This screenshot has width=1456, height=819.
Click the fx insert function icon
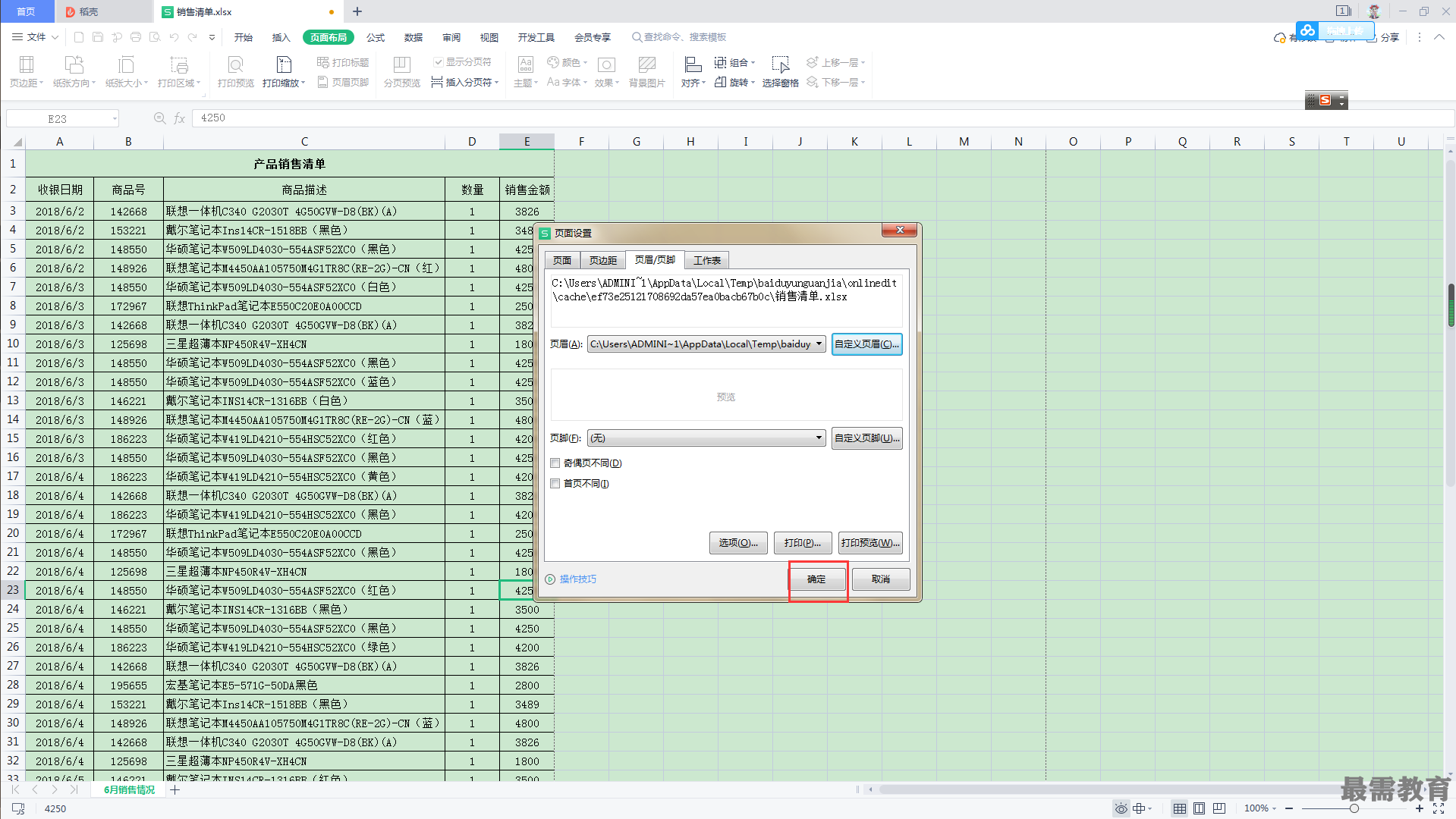click(x=180, y=118)
